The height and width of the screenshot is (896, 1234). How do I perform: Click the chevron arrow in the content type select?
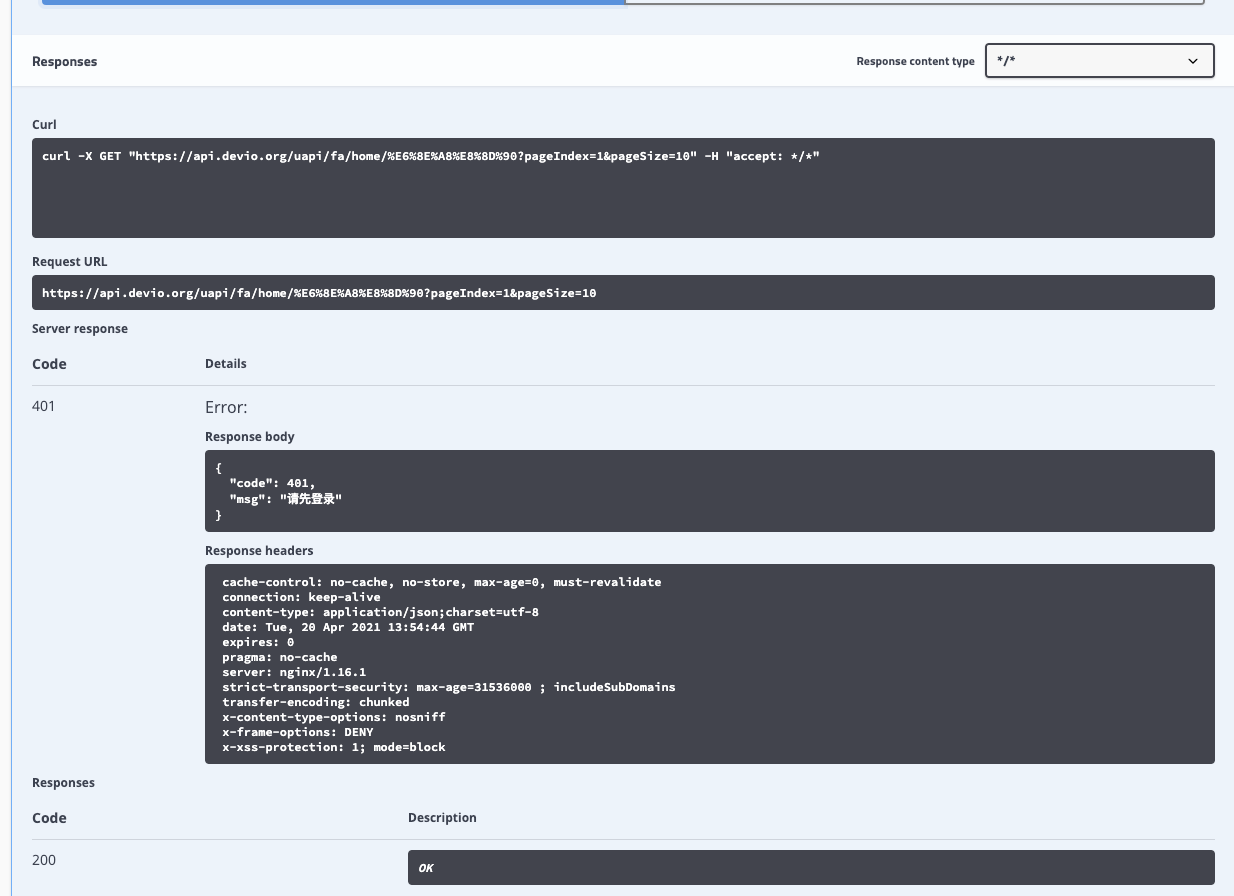click(x=1192, y=61)
